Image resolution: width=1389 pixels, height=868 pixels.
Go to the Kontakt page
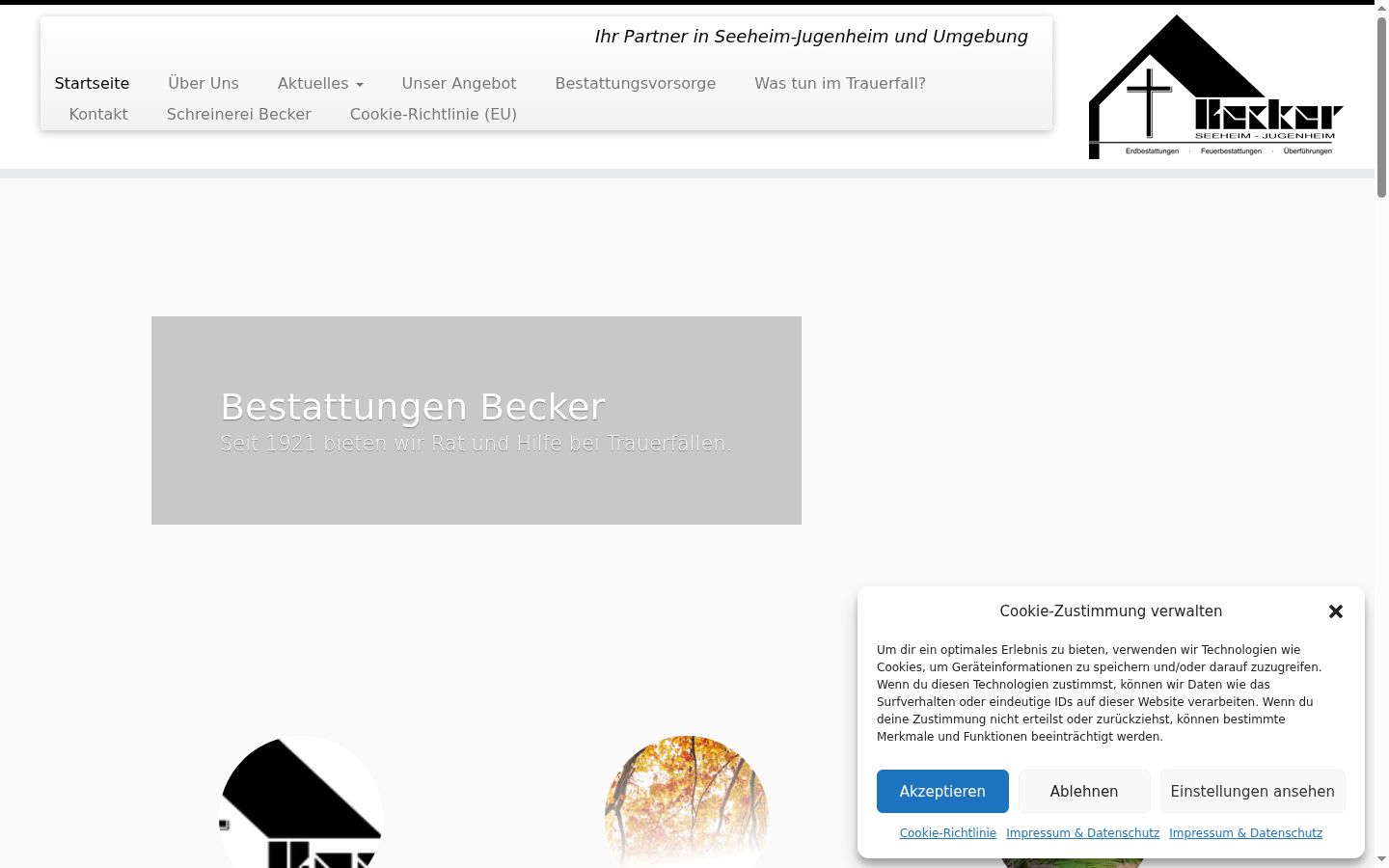coord(98,115)
